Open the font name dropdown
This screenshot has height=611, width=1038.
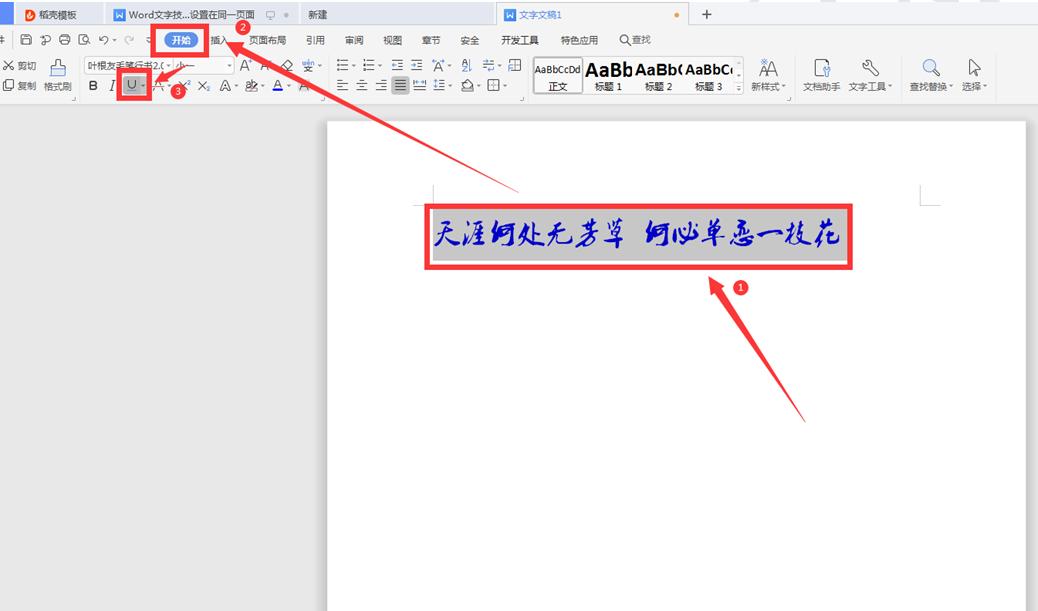pyautogui.click(x=168, y=65)
